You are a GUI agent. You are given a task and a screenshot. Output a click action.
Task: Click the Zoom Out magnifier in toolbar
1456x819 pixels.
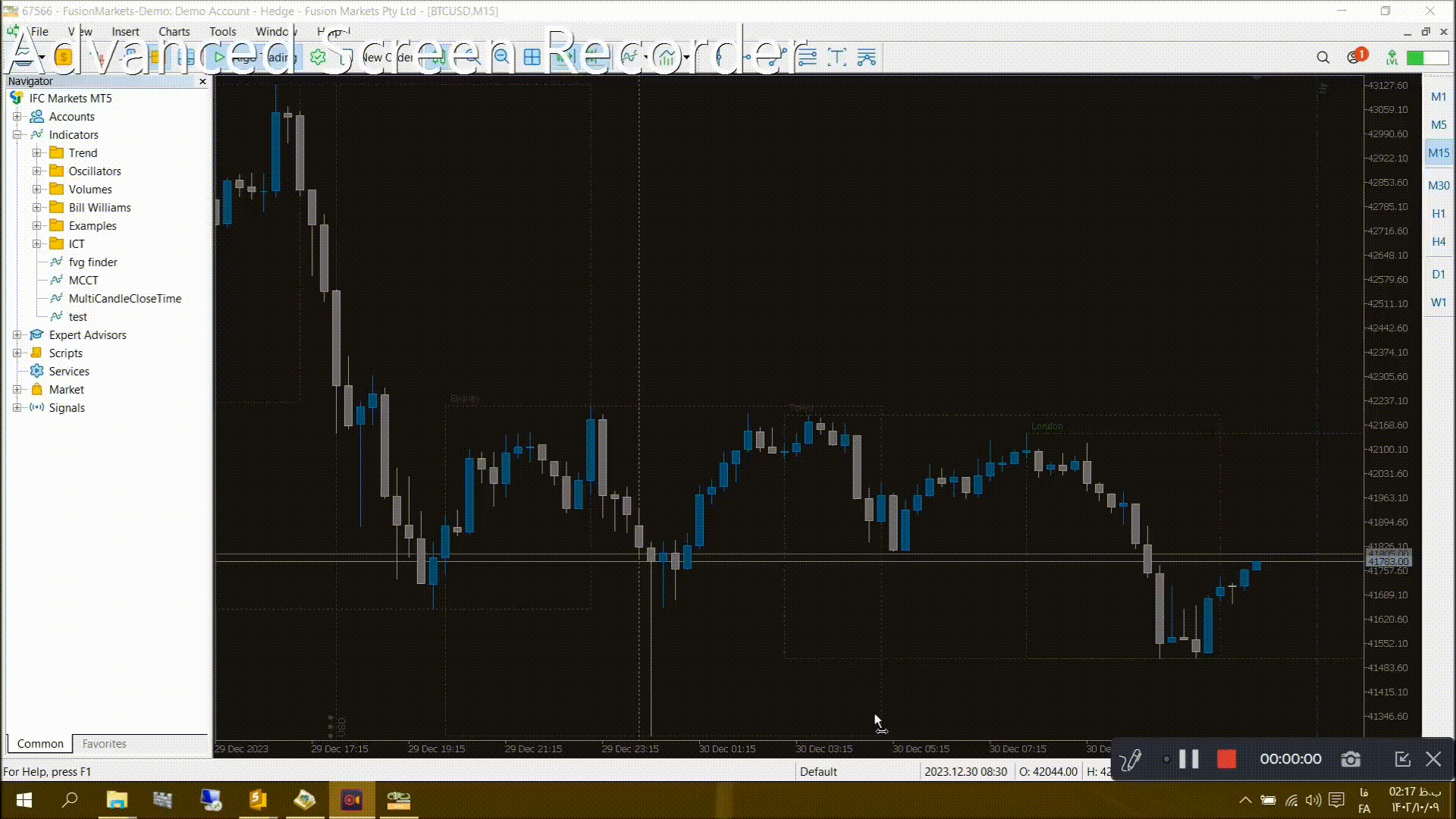[x=501, y=57]
